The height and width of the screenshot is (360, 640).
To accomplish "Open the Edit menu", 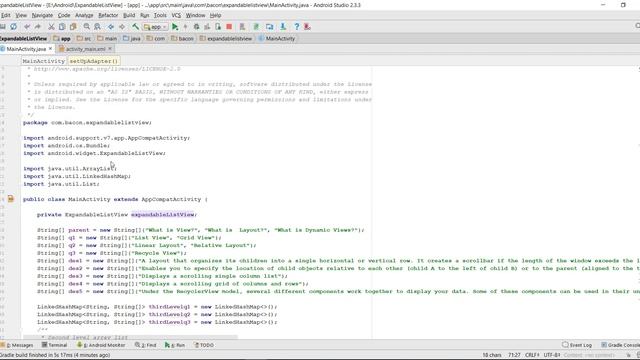I will click(x=6, y=15).
